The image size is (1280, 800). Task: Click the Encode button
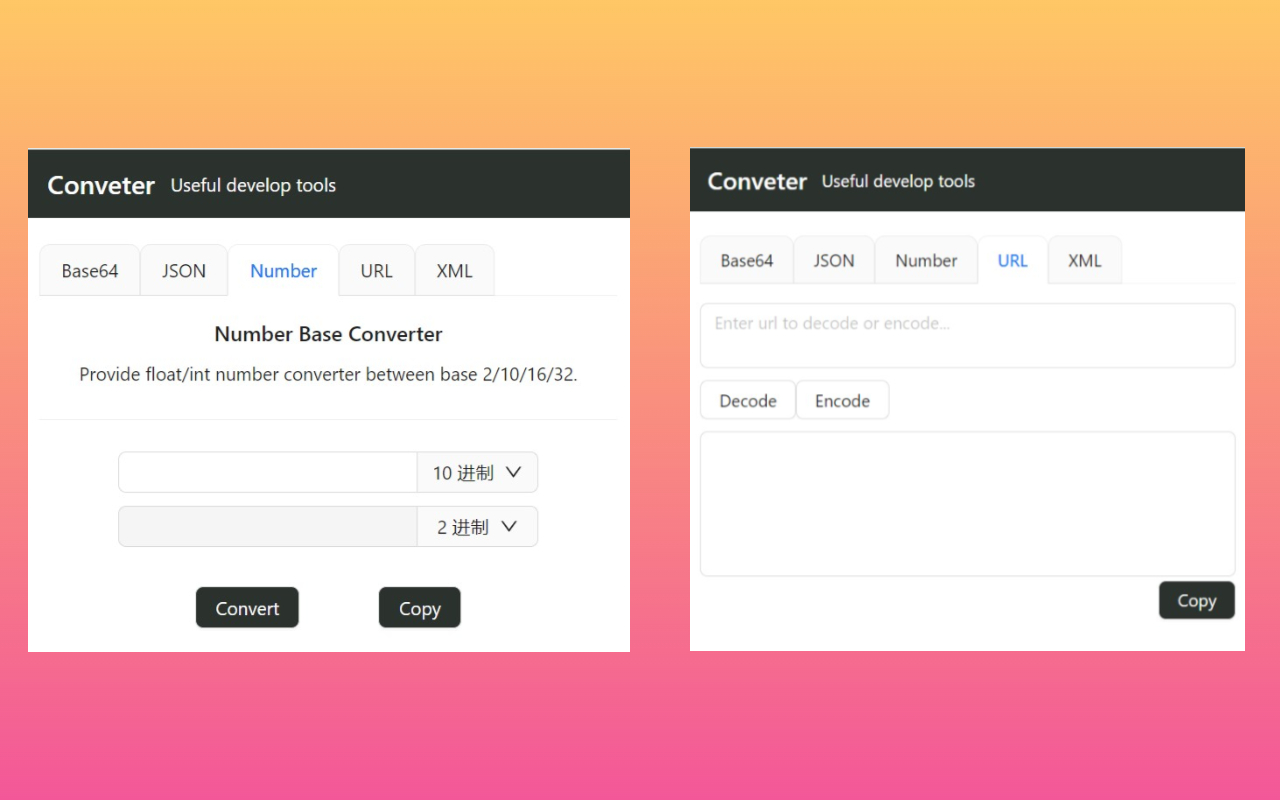pos(842,400)
